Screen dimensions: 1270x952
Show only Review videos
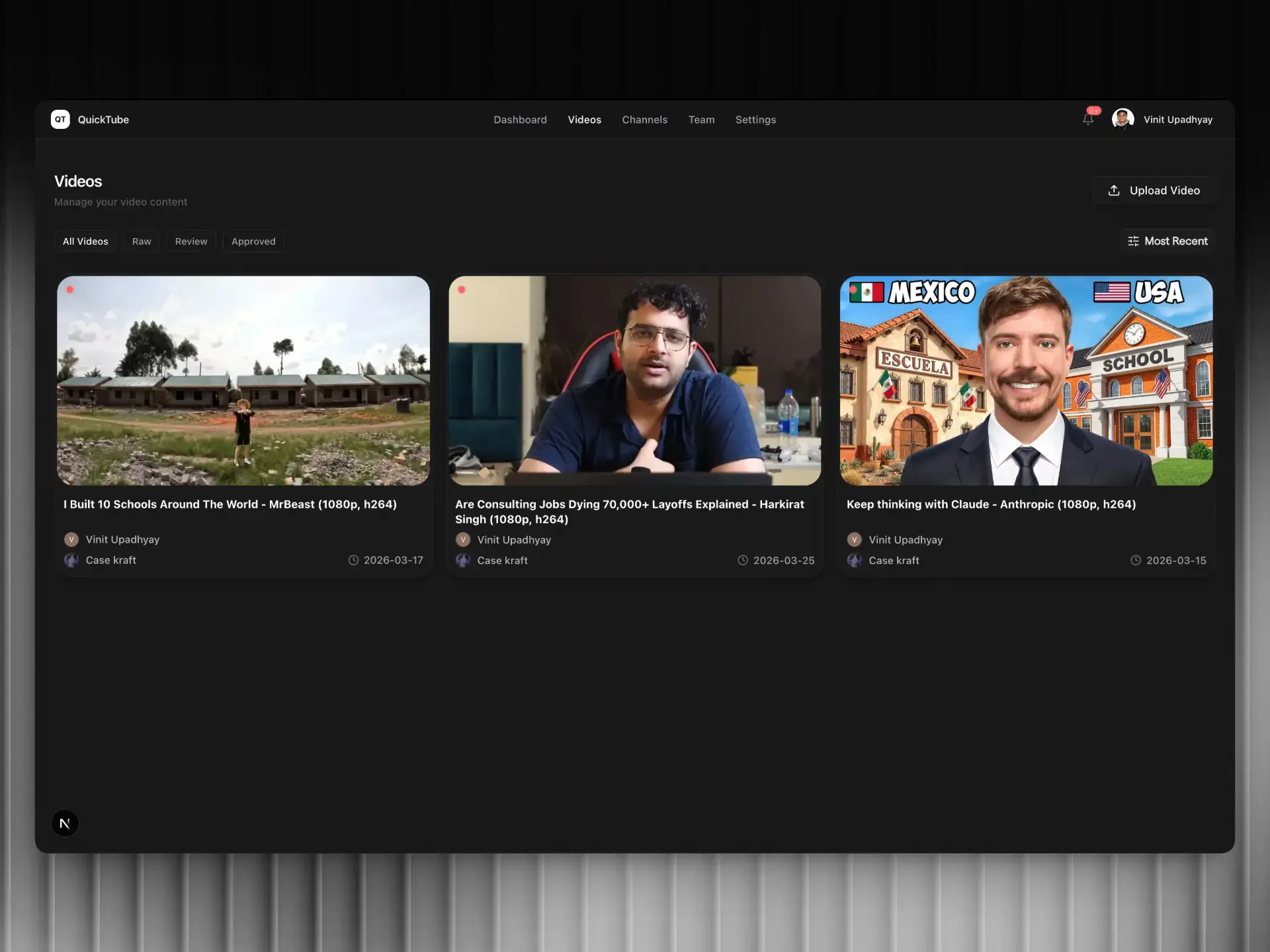191,241
